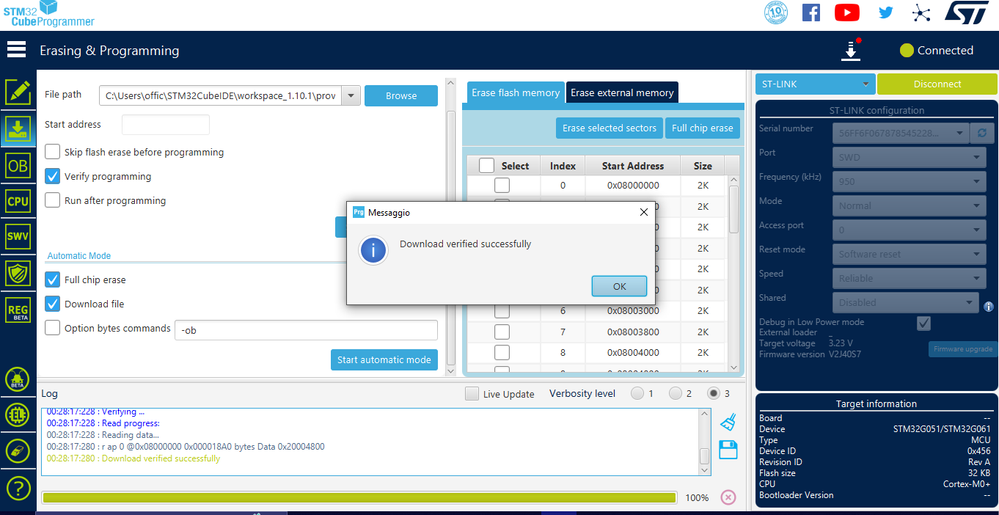The image size is (999, 515).
Task: Select verbosity level 2
Action: 675,393
